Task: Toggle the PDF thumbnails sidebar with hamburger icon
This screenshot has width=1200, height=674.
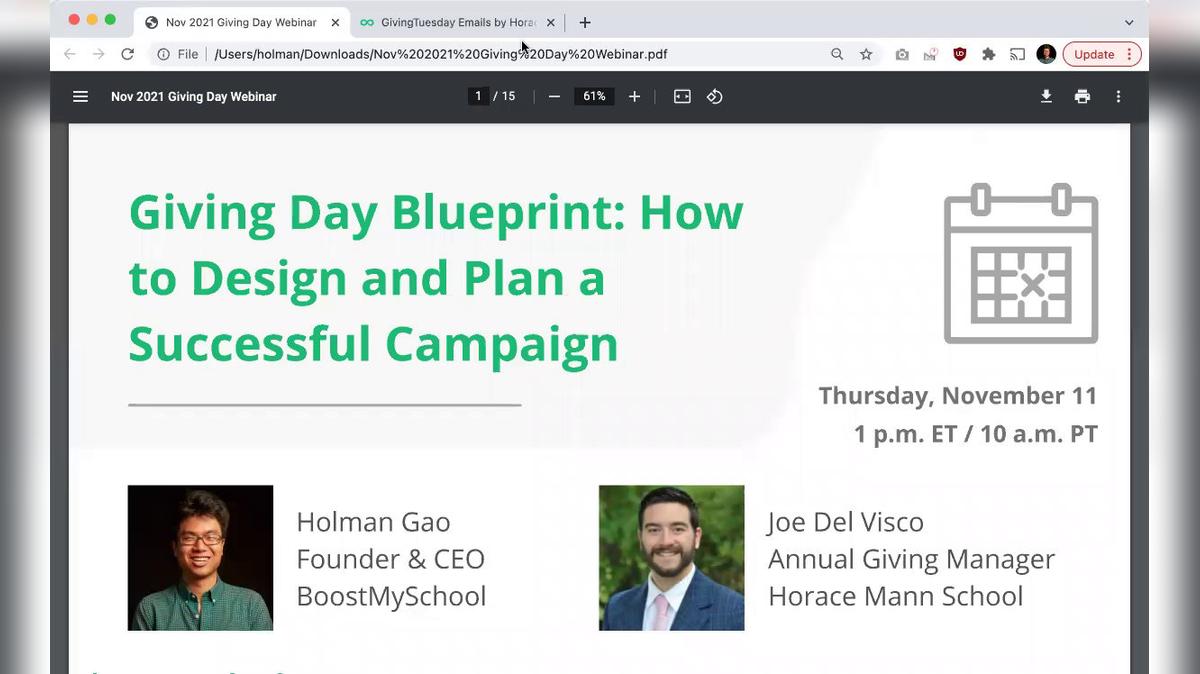Action: pos(80,96)
